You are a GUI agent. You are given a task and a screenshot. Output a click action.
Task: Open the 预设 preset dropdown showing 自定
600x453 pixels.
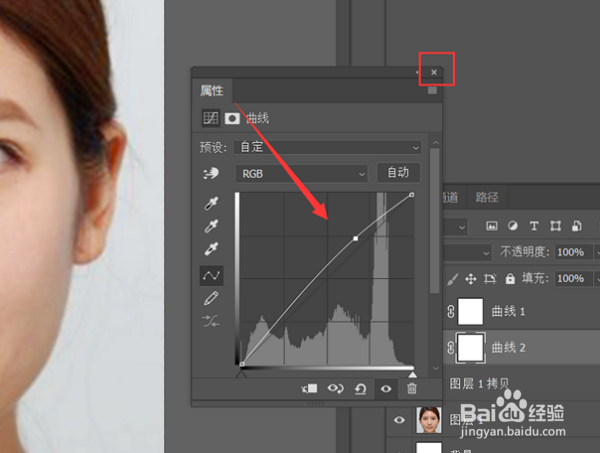pos(328,147)
